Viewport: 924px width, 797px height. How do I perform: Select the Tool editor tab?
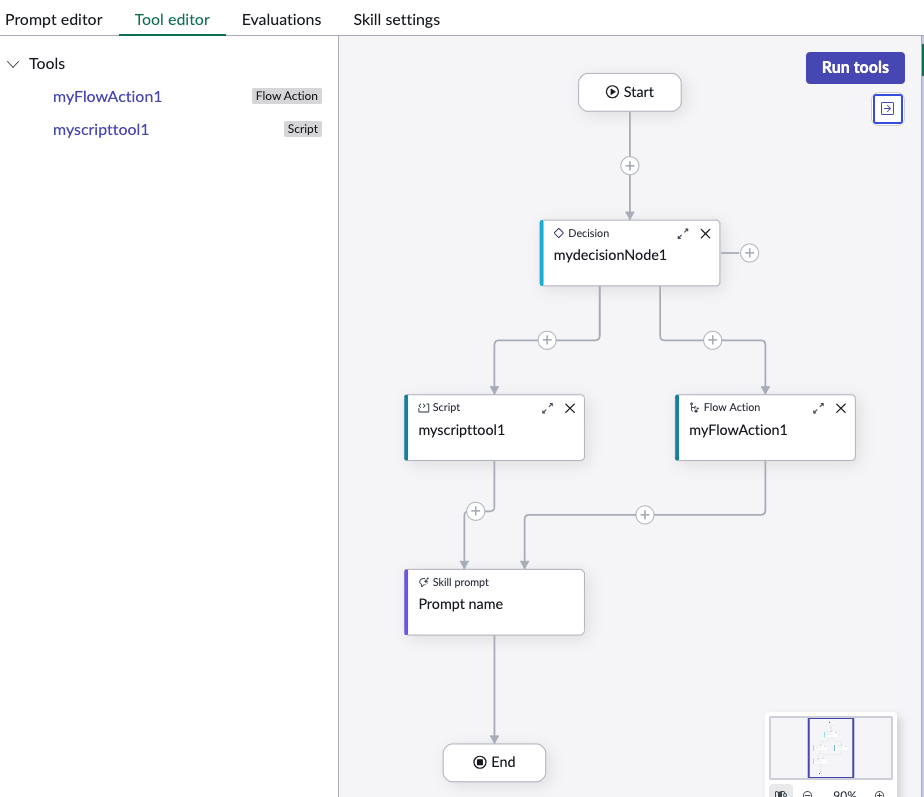pyautogui.click(x=172, y=19)
